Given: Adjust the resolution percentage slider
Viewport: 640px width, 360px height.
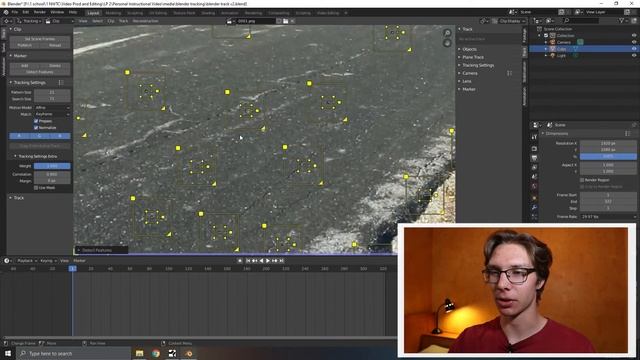Looking at the screenshot, I should coord(608,156).
